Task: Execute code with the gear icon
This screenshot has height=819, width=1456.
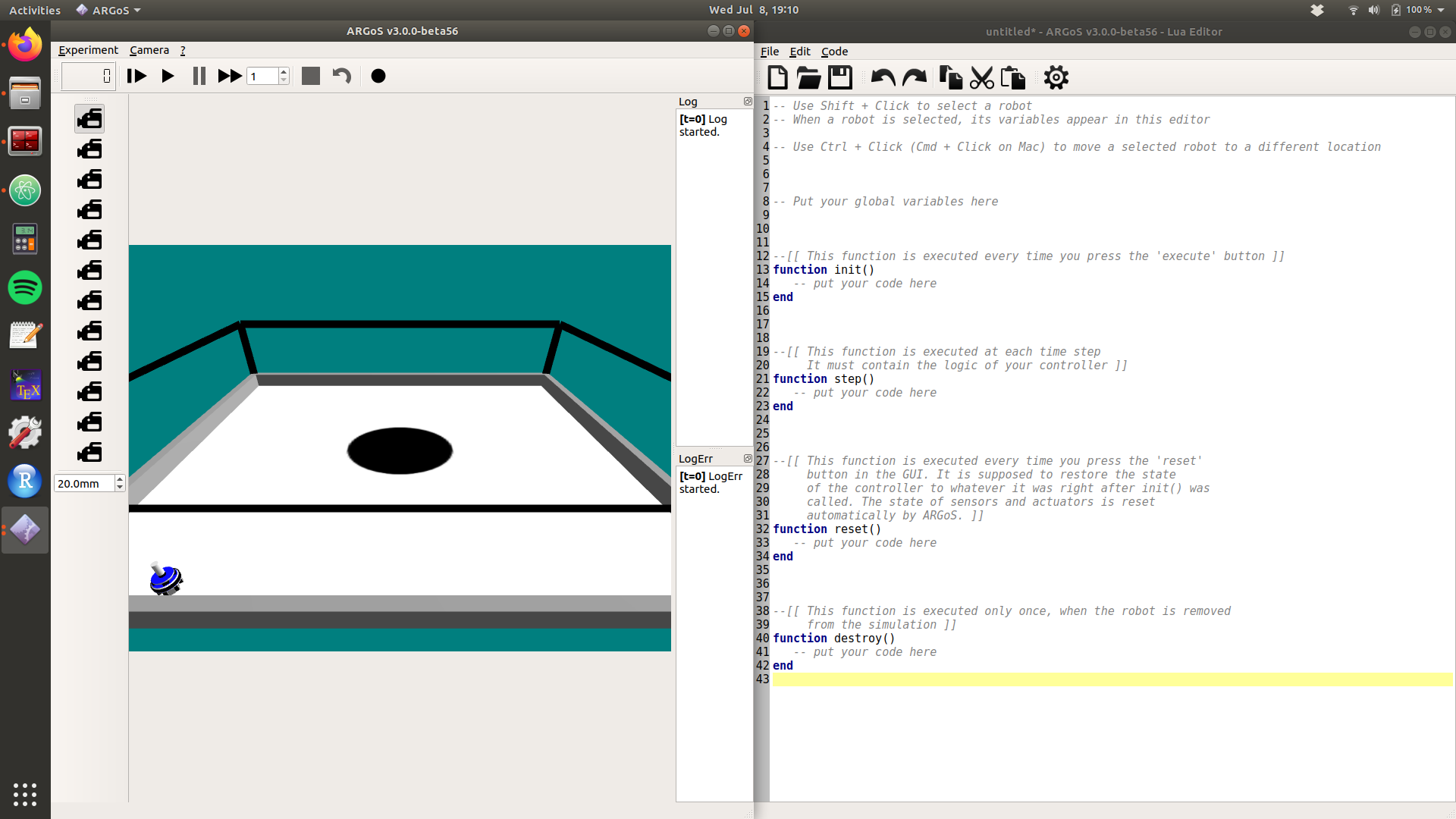Action: click(x=1056, y=77)
